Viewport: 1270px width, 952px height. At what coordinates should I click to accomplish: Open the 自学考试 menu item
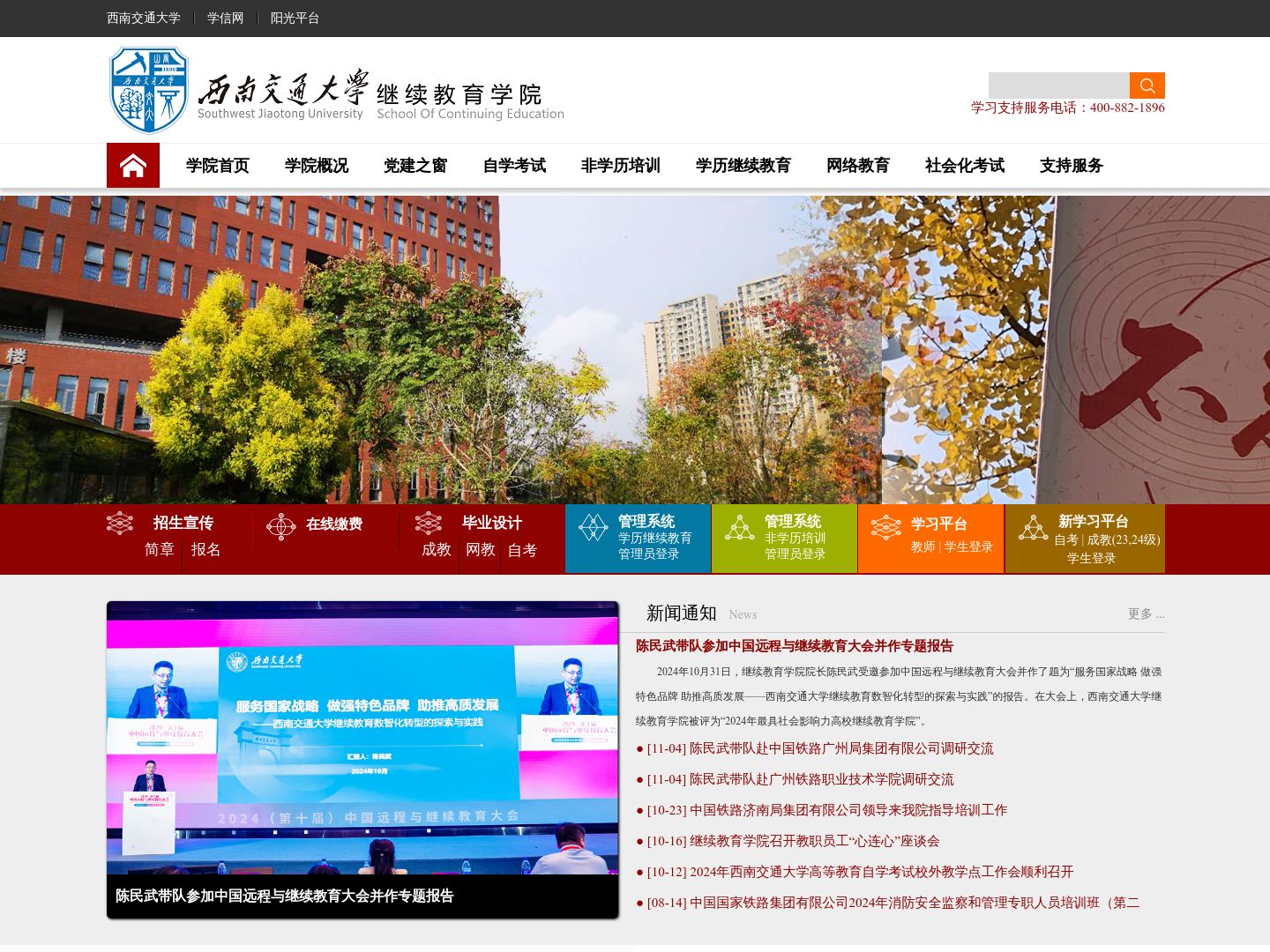pos(514,166)
